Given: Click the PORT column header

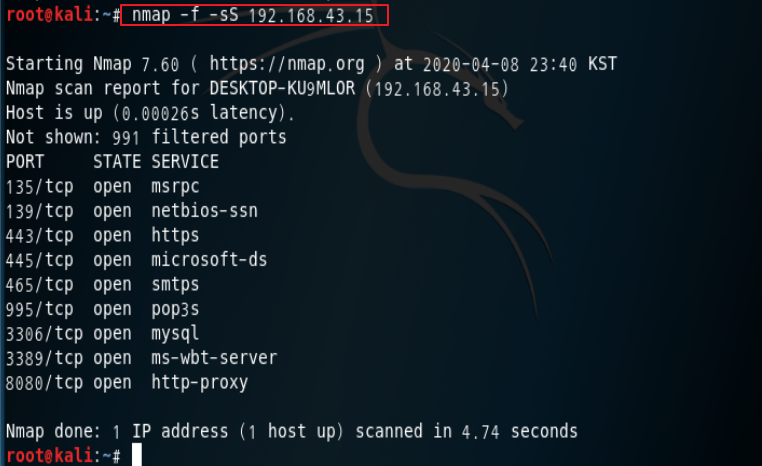Looking at the screenshot, I should point(25,162).
